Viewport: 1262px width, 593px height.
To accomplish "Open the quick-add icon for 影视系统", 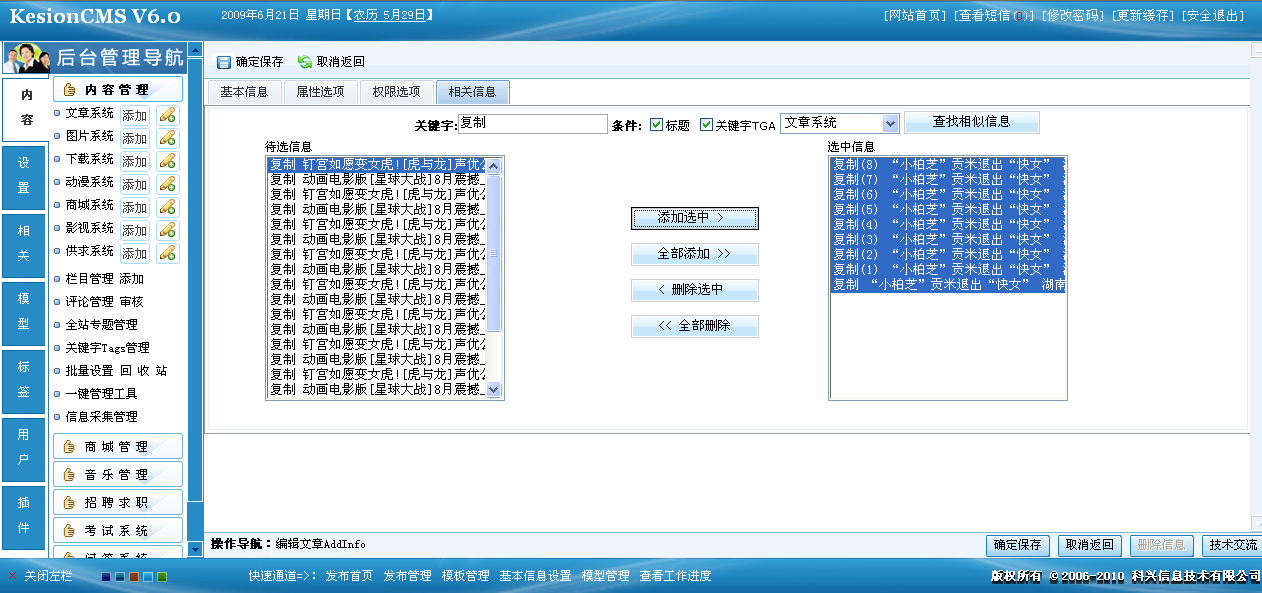I will tap(167, 229).
